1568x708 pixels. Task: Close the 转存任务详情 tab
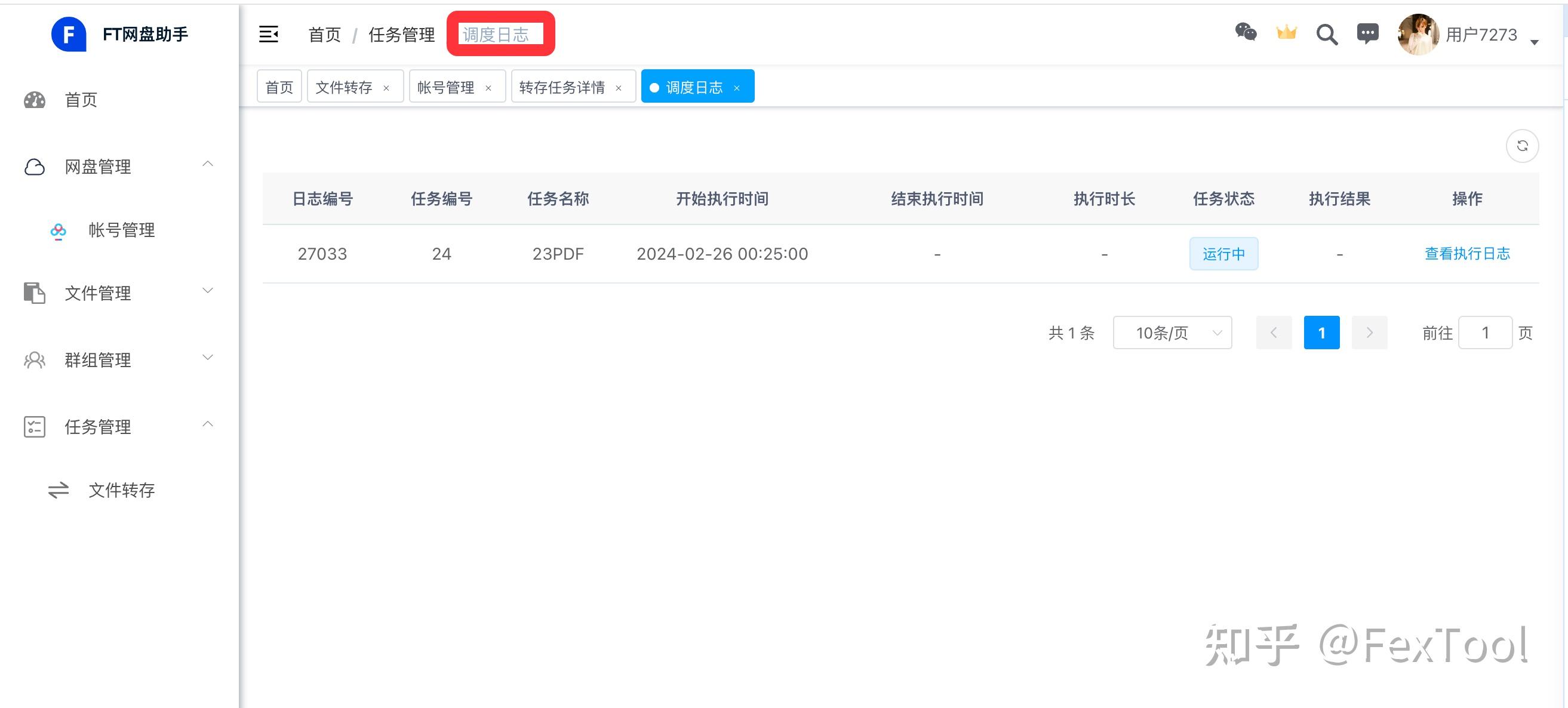click(619, 88)
